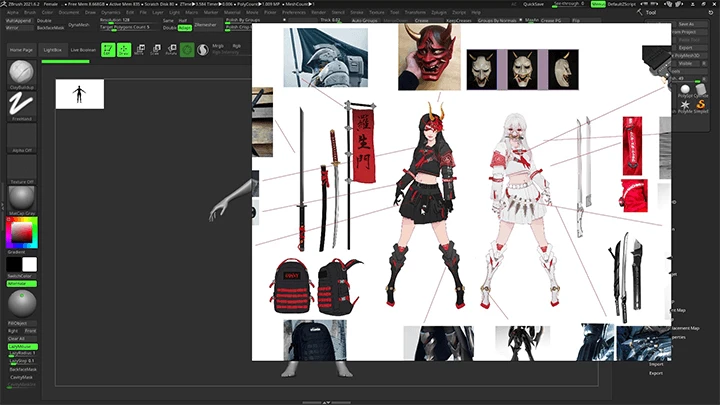Image resolution: width=720 pixels, height=405 pixels.
Task: Adjust the LazyRadius slider
Action: (22, 354)
